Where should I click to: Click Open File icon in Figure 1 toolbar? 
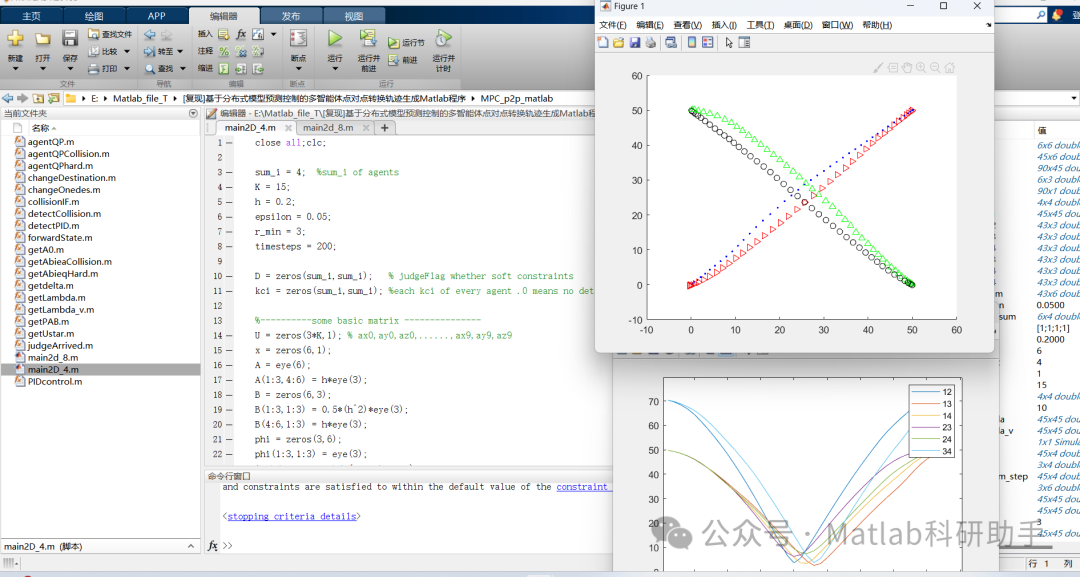pyautogui.click(x=619, y=43)
